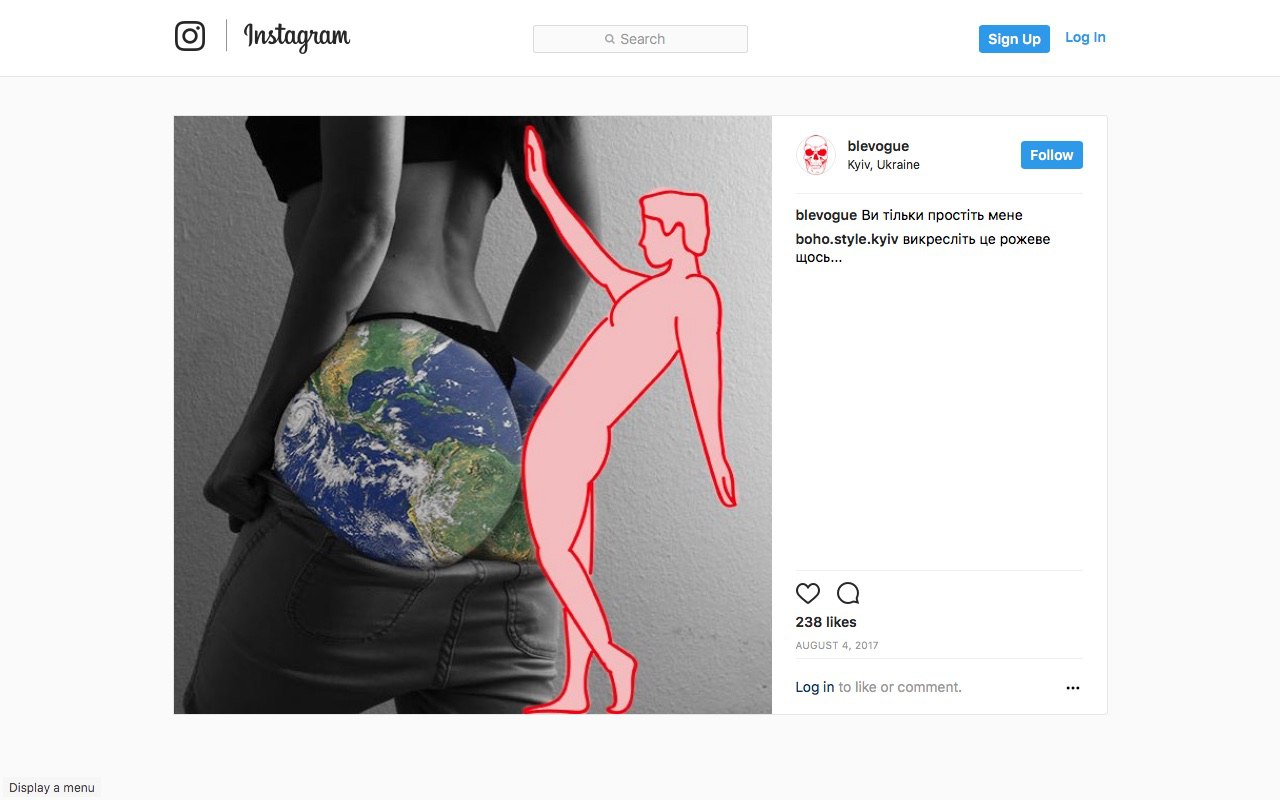Open blevogue username beside the avatar

click(878, 146)
